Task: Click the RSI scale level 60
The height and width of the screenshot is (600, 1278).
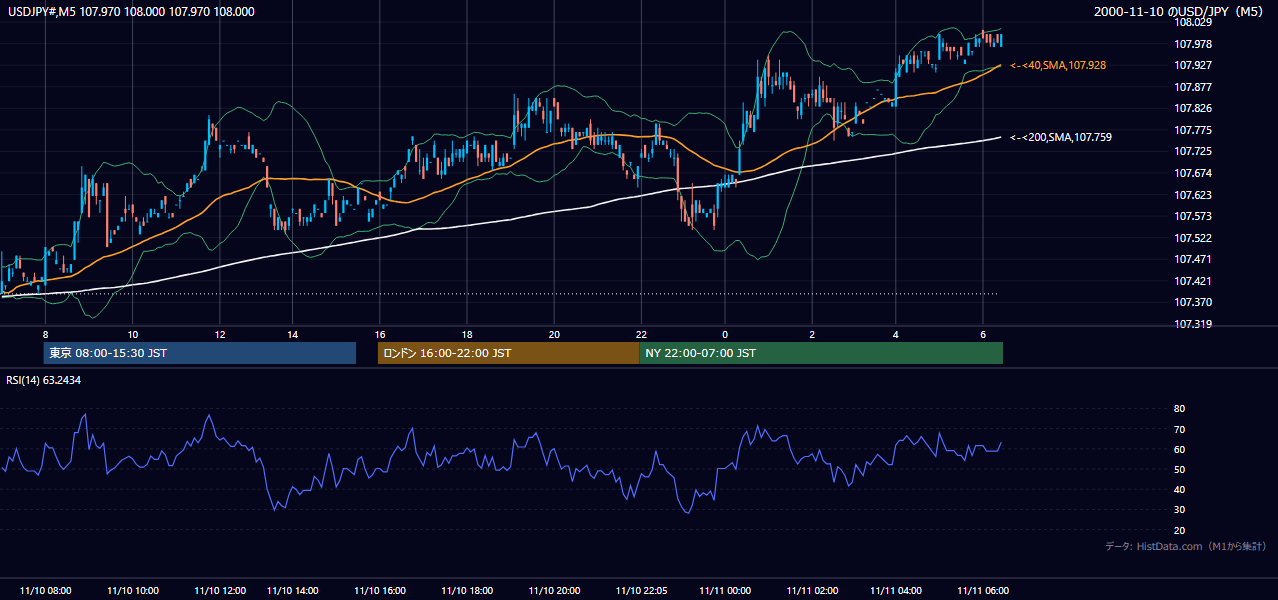Action: 1180,449
